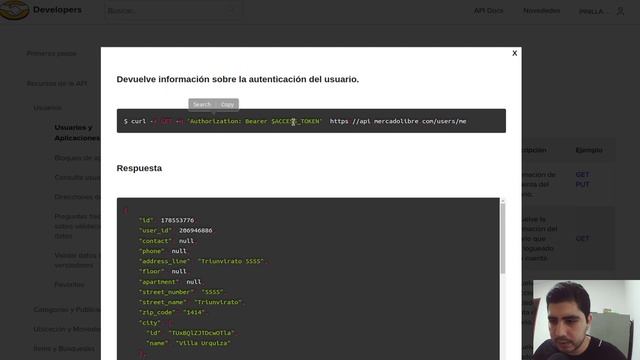Click the modal heading about autenticación del usuario
Image resolution: width=640 pixels, height=360 pixels.
click(x=238, y=79)
